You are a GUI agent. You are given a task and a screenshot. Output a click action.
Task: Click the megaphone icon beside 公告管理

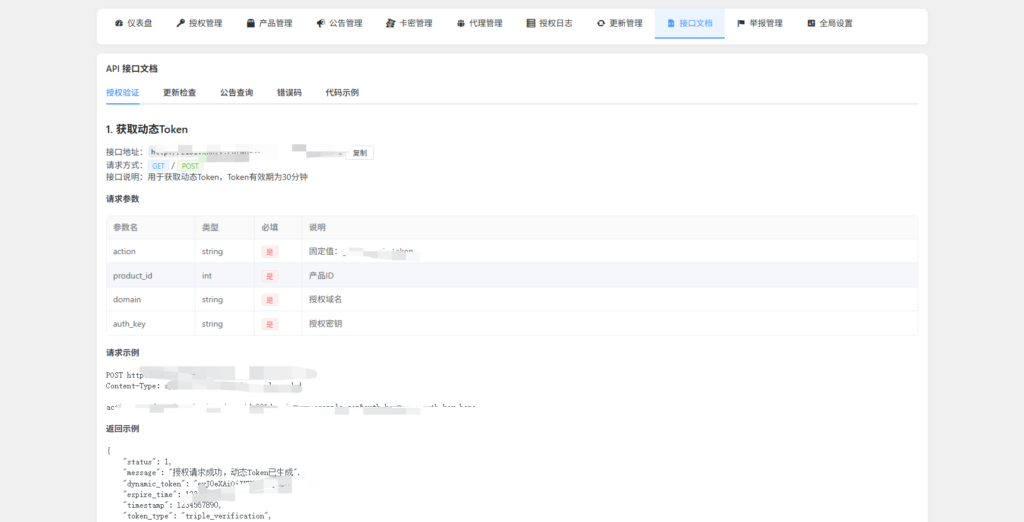coord(320,23)
